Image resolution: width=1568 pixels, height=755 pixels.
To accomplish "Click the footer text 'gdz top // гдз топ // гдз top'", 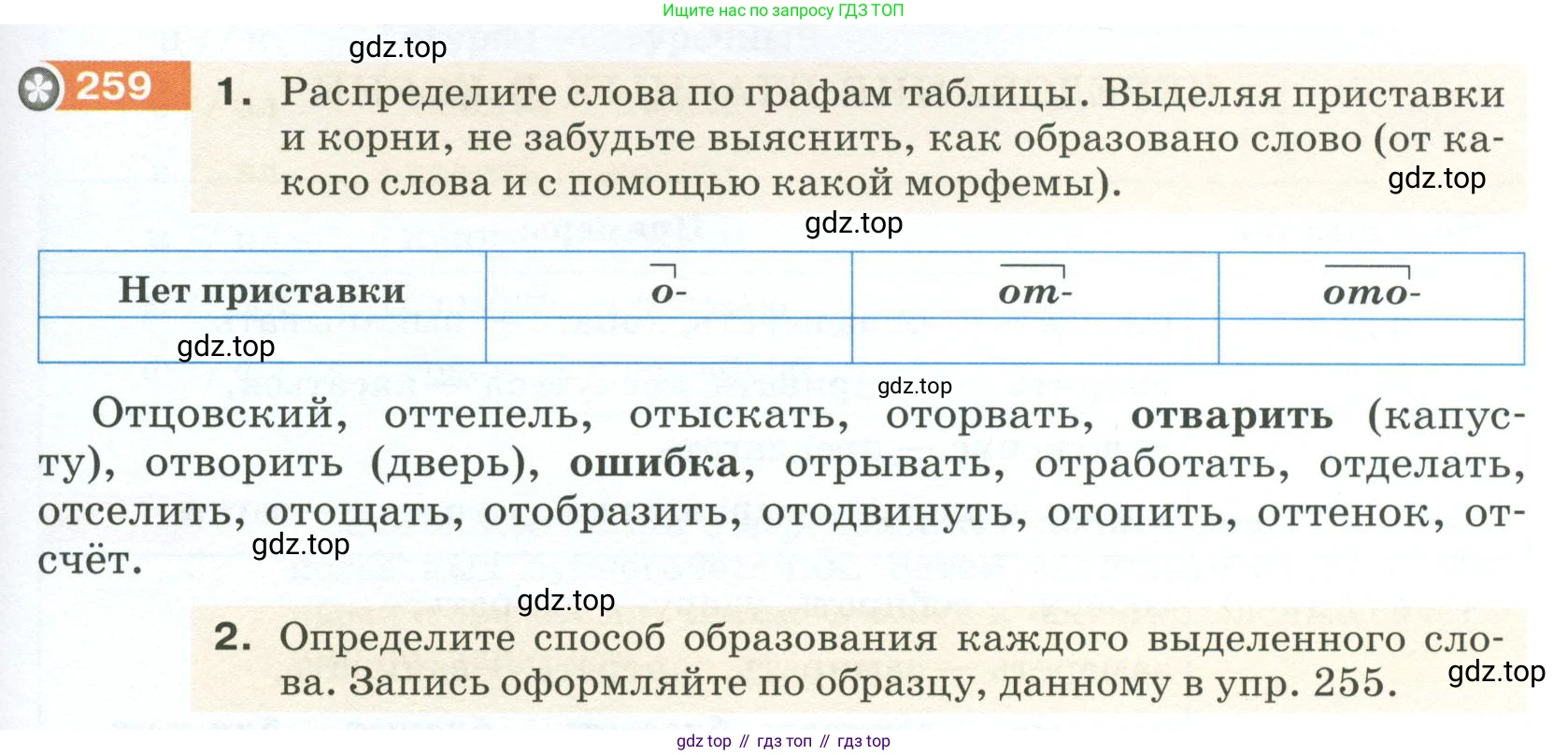I will [783, 741].
